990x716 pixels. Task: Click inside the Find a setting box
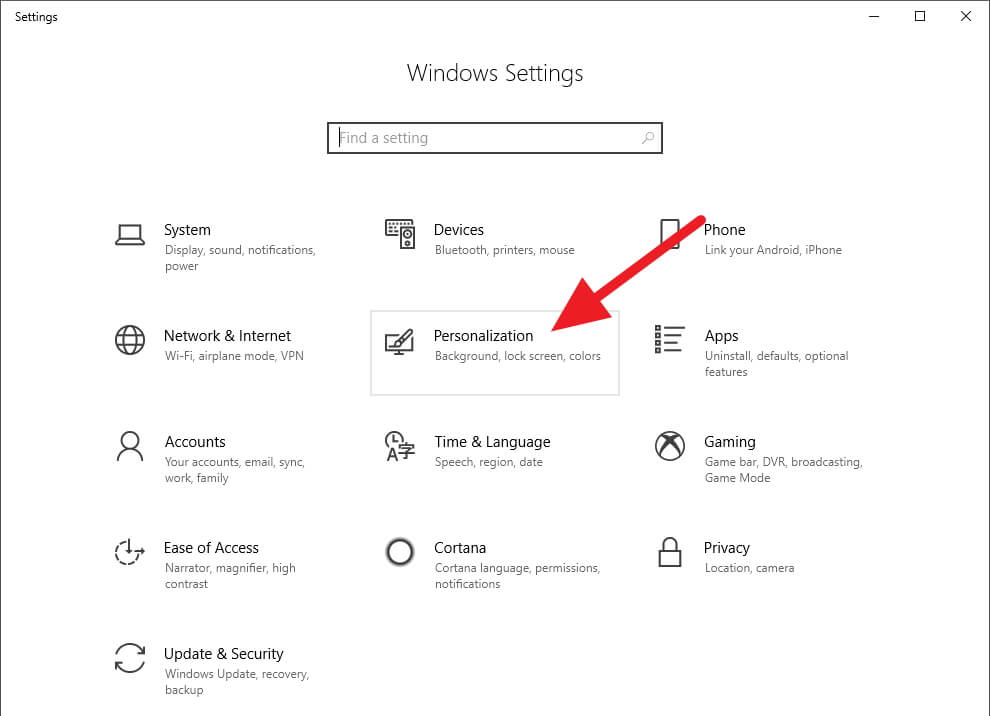pos(495,138)
